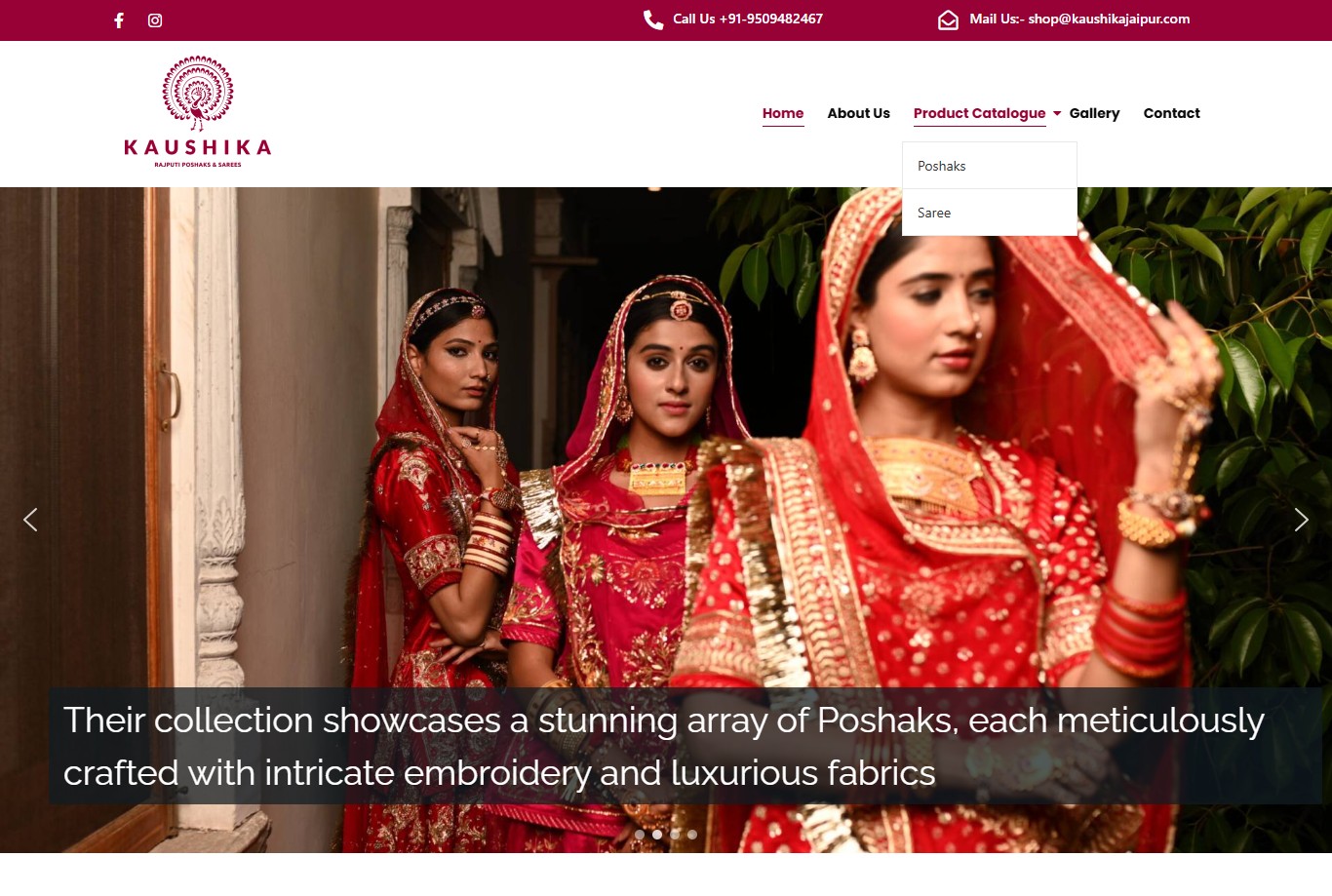Select the fourth slider dot

coord(692,835)
